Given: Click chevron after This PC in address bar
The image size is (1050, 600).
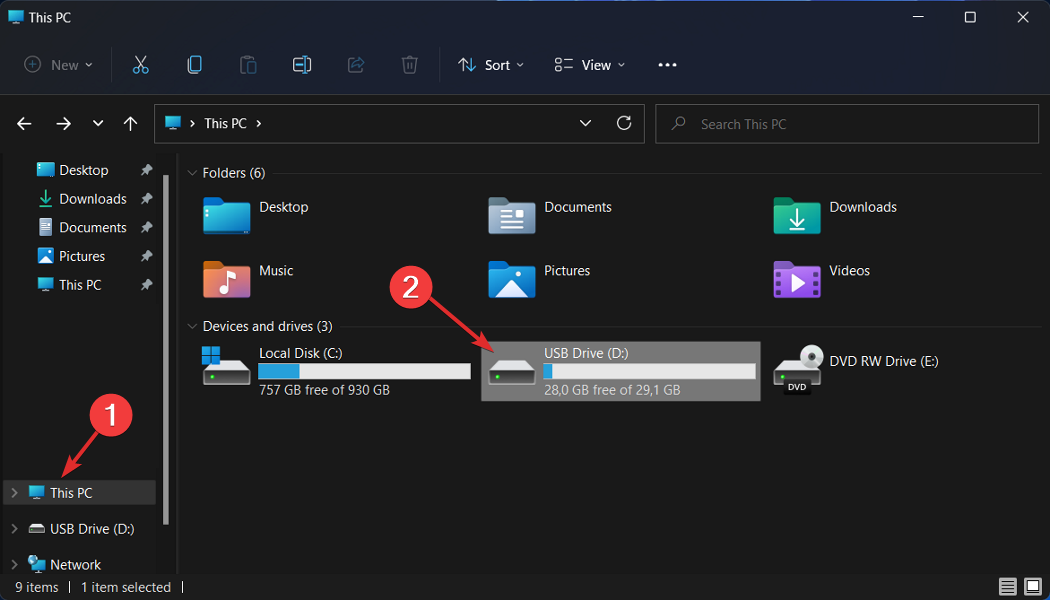Looking at the screenshot, I should (259, 124).
